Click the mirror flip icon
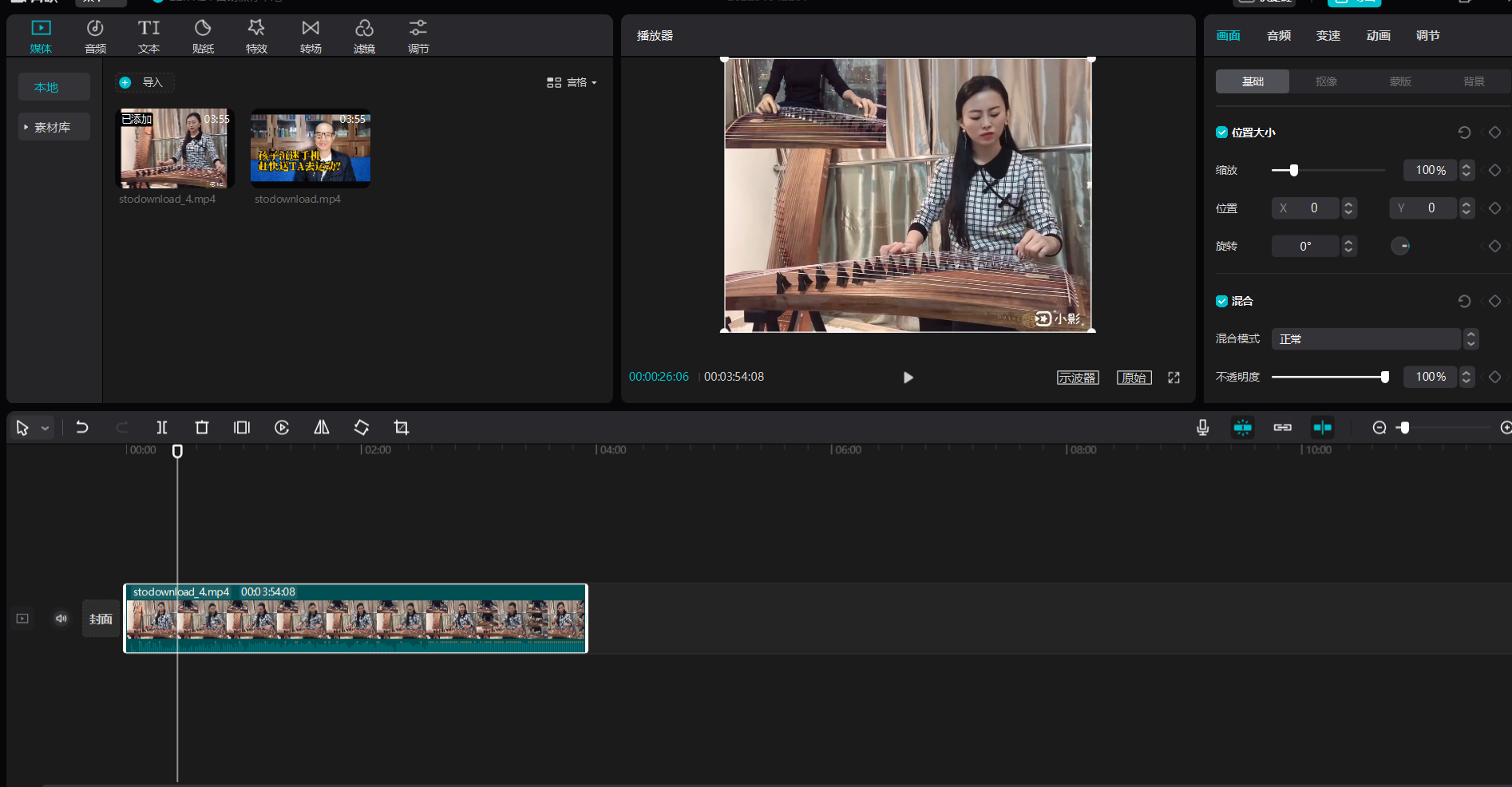 pos(322,428)
